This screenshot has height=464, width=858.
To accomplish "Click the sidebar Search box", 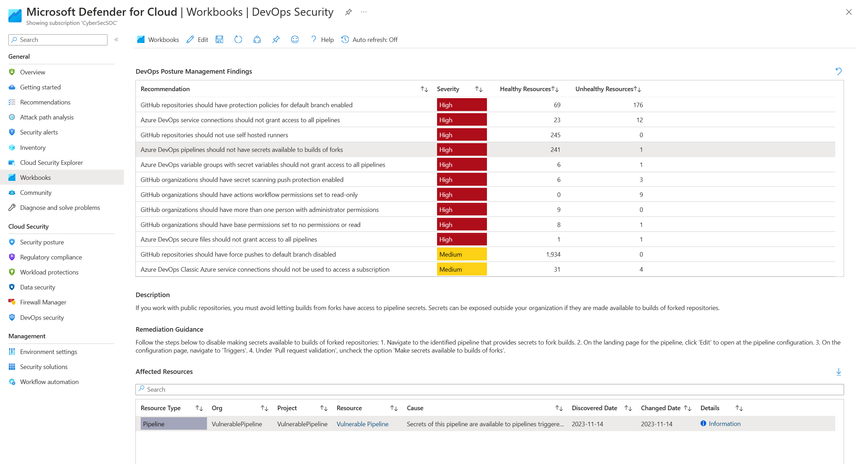I will (x=58, y=39).
